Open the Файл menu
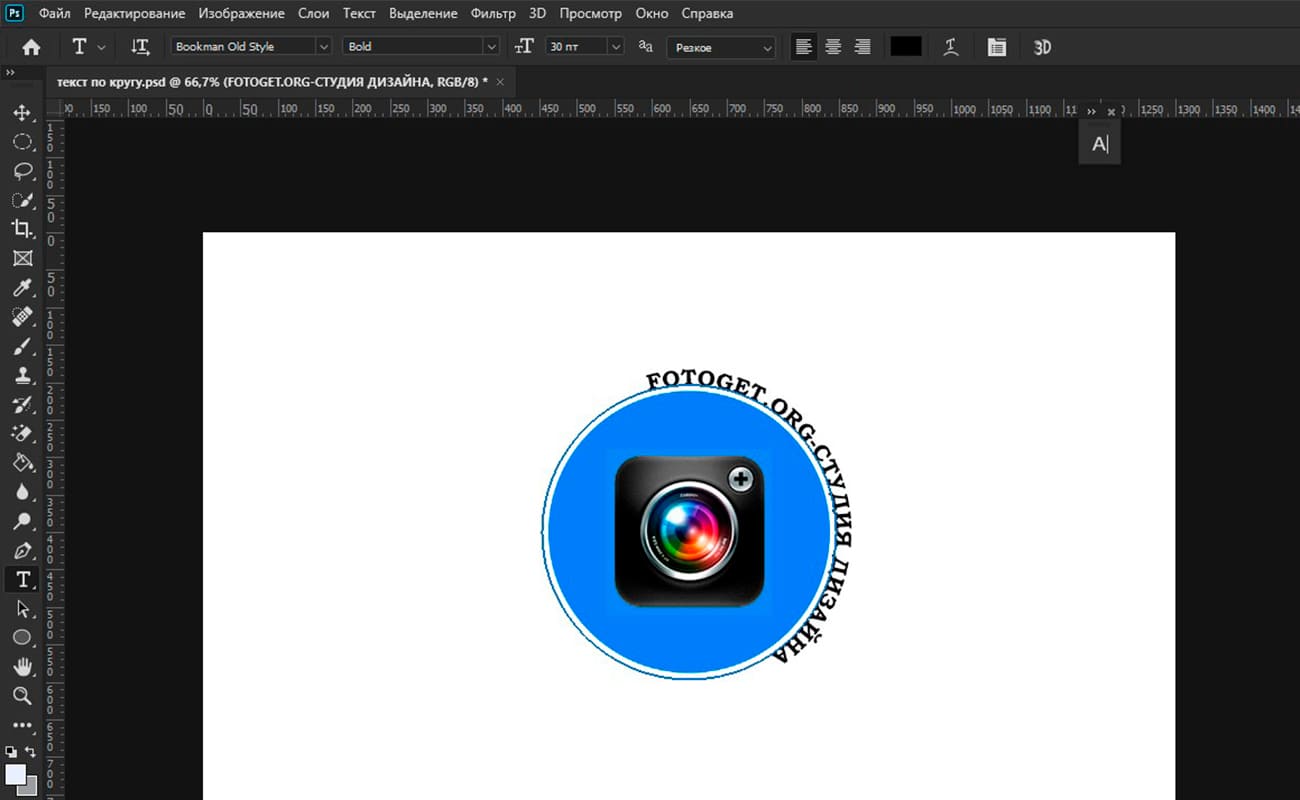The height and width of the screenshot is (800, 1300). 55,14
